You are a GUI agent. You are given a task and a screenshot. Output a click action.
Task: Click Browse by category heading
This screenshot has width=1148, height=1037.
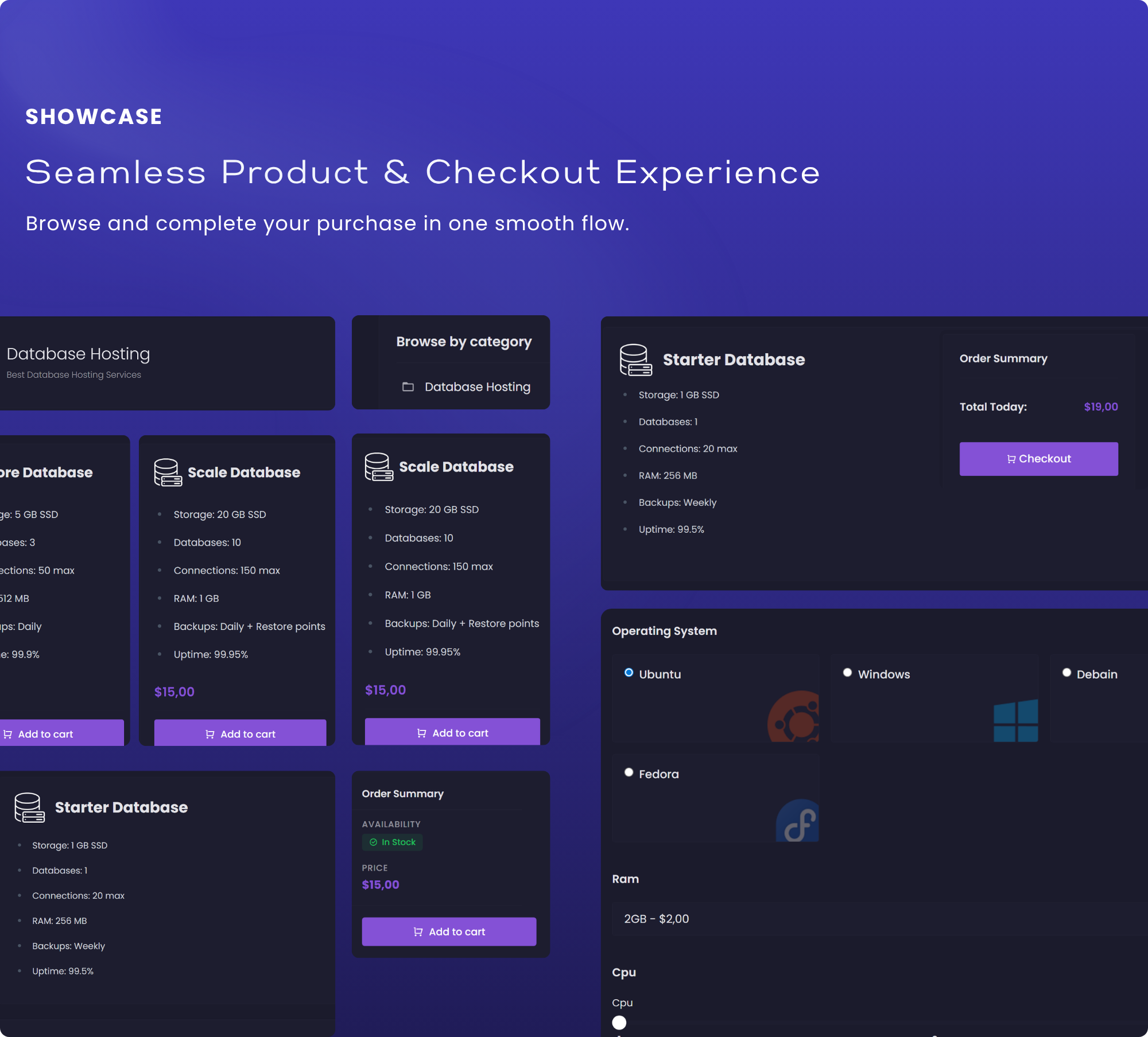pyautogui.click(x=464, y=342)
